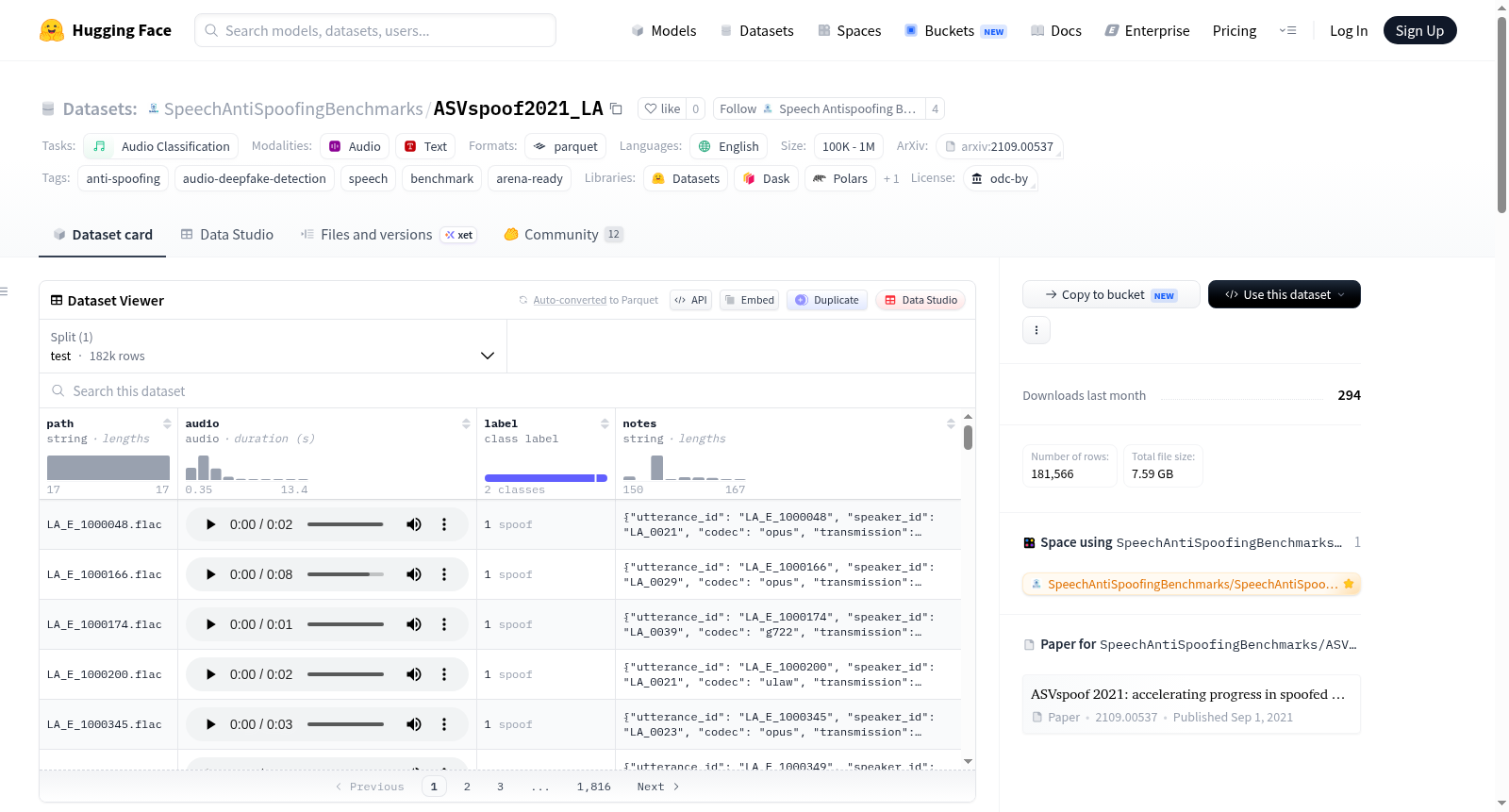The width and height of the screenshot is (1509, 812).
Task: Mute the LA_E_1000200.flac audio player
Action: pos(414,674)
